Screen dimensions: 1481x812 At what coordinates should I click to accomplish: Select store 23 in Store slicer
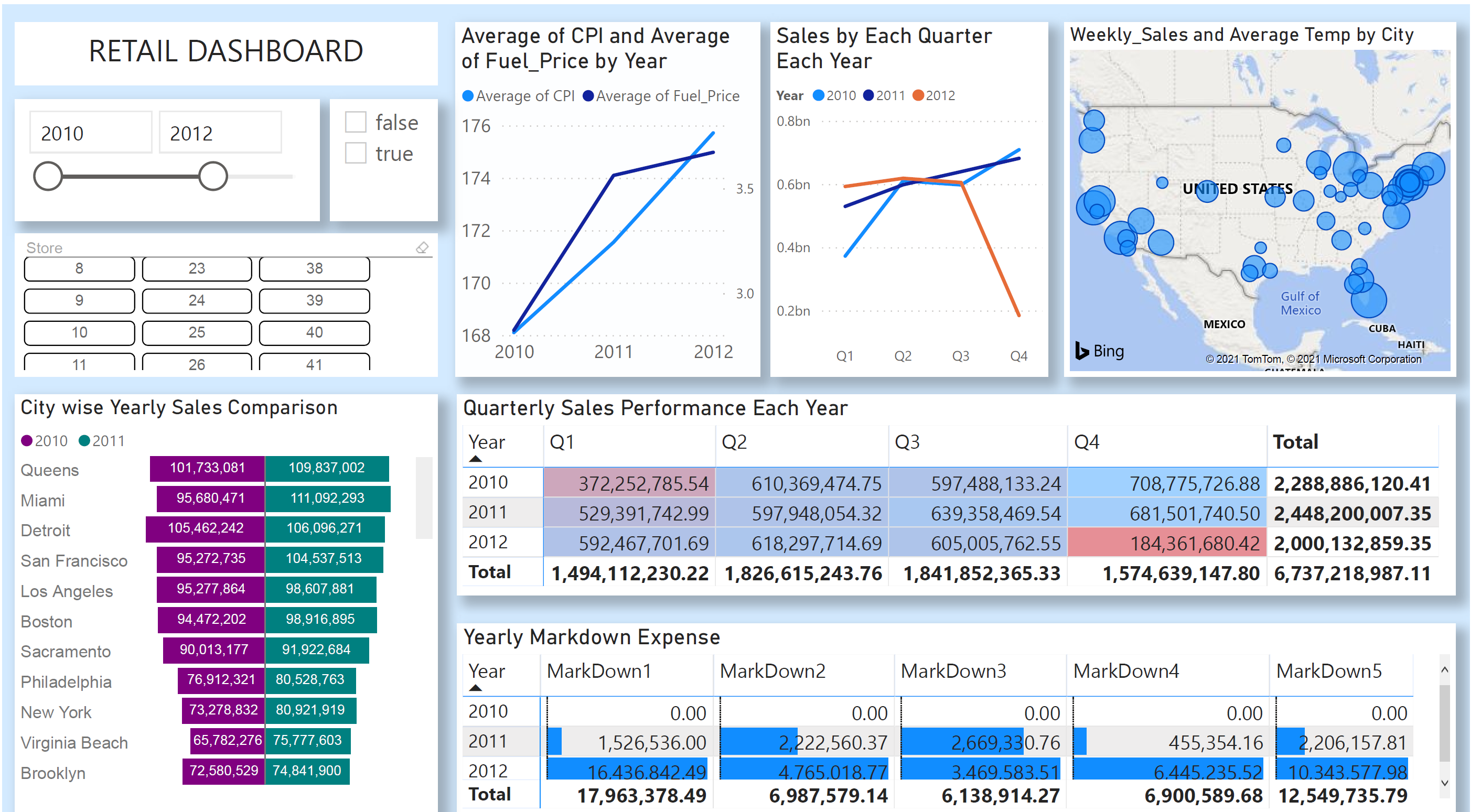197,268
